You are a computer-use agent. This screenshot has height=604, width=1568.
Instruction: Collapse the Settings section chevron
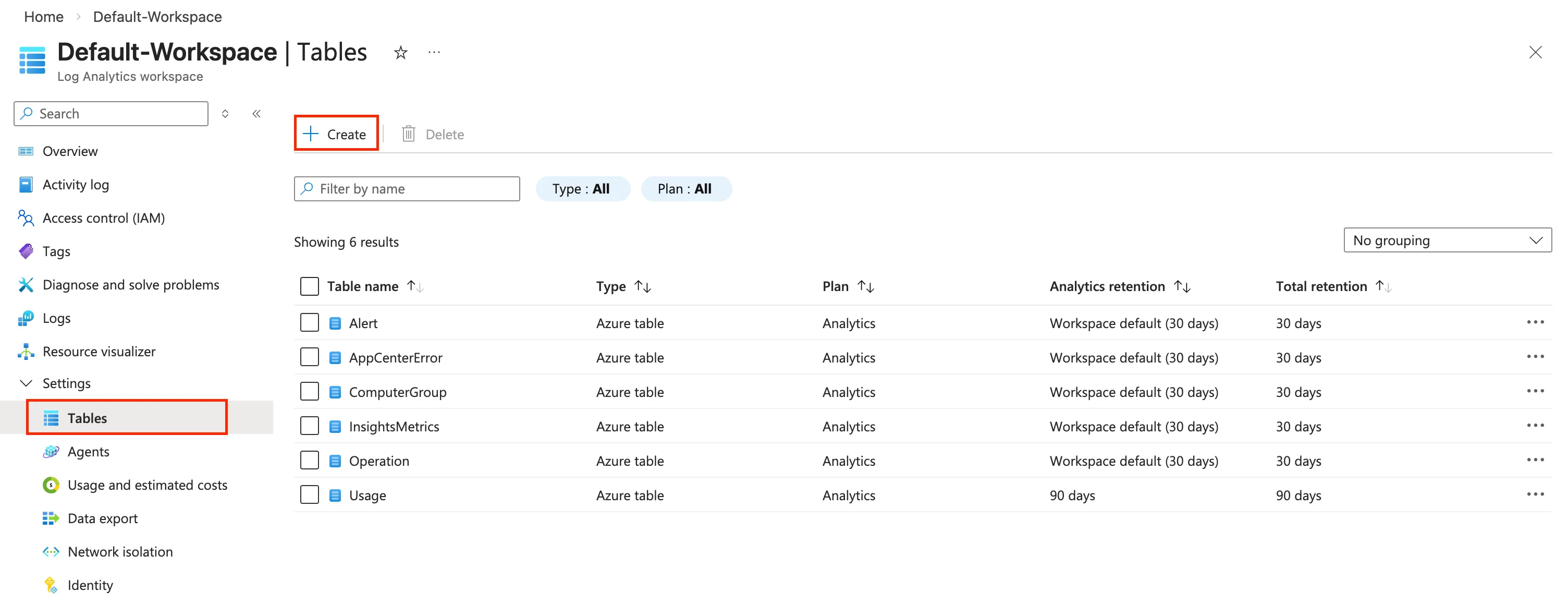tap(26, 383)
